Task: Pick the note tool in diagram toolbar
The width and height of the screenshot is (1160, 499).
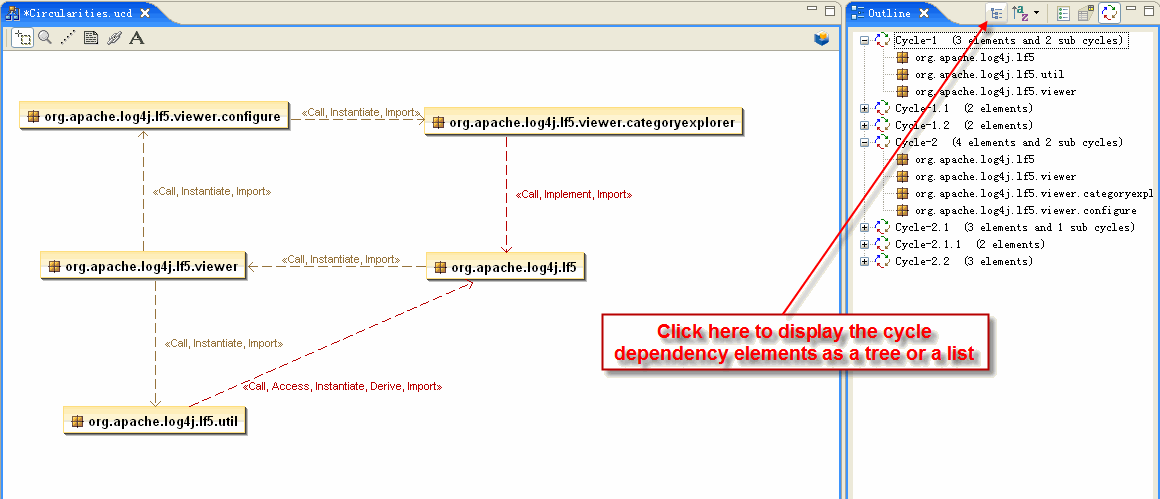Action: (91, 38)
